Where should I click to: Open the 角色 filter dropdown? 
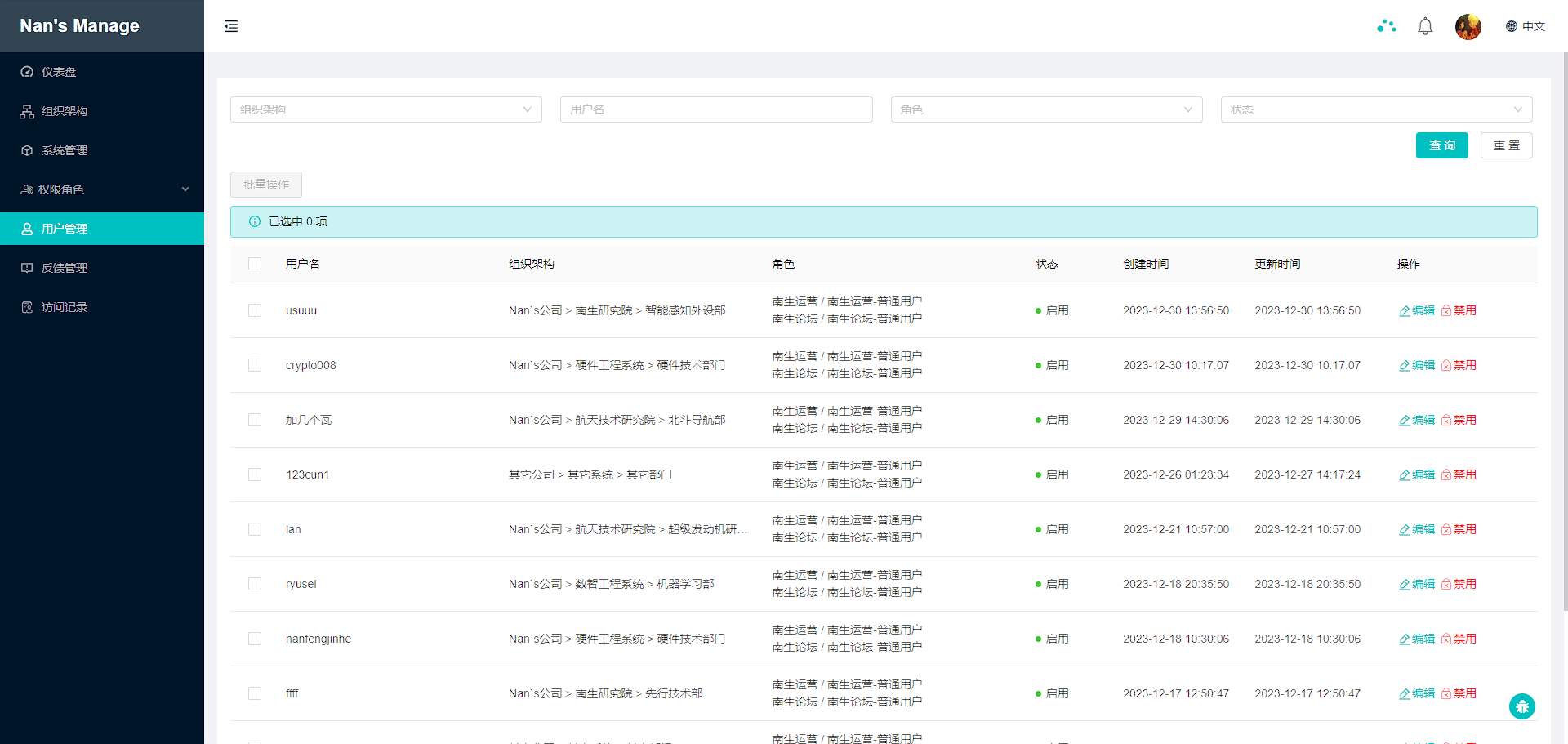(x=1046, y=109)
